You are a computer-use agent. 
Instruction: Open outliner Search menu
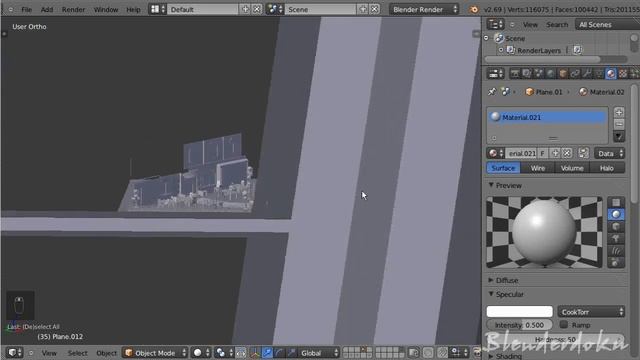pos(557,25)
